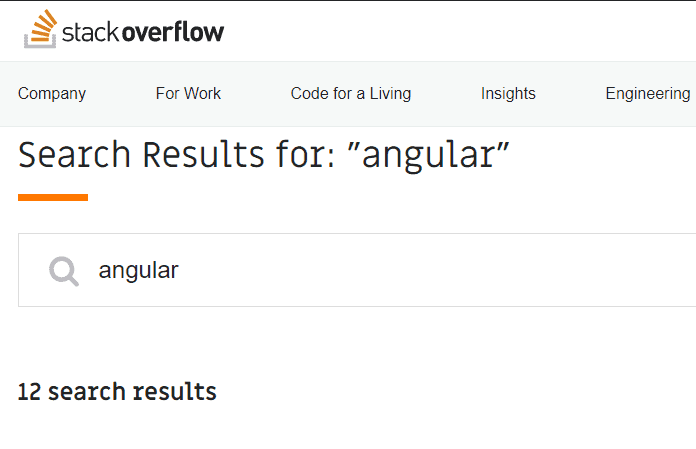This screenshot has height=449, width=696.
Task: Click gray navigation bar area between Insights and Engineering
Action: pyautogui.click(x=570, y=94)
